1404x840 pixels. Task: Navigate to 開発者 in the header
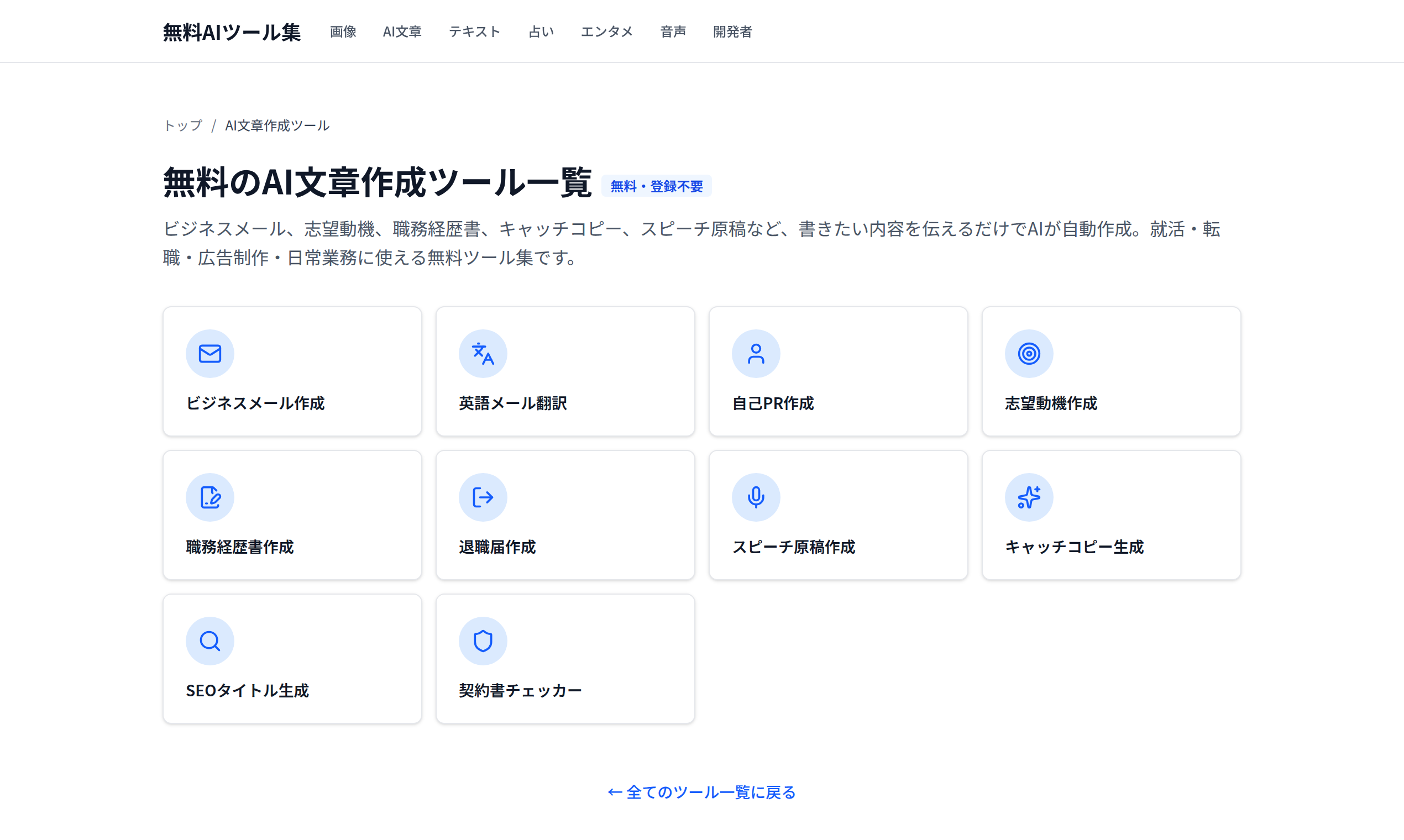[732, 32]
